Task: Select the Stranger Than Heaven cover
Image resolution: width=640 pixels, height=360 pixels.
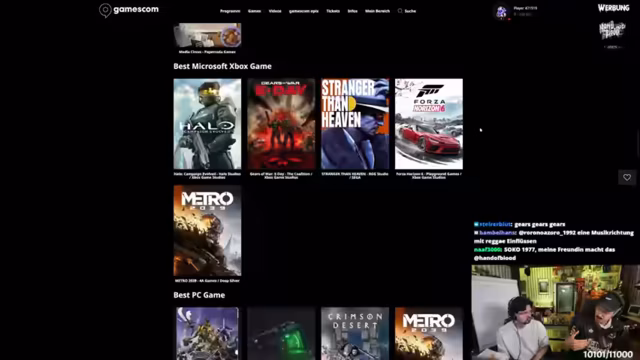Action: (355, 124)
